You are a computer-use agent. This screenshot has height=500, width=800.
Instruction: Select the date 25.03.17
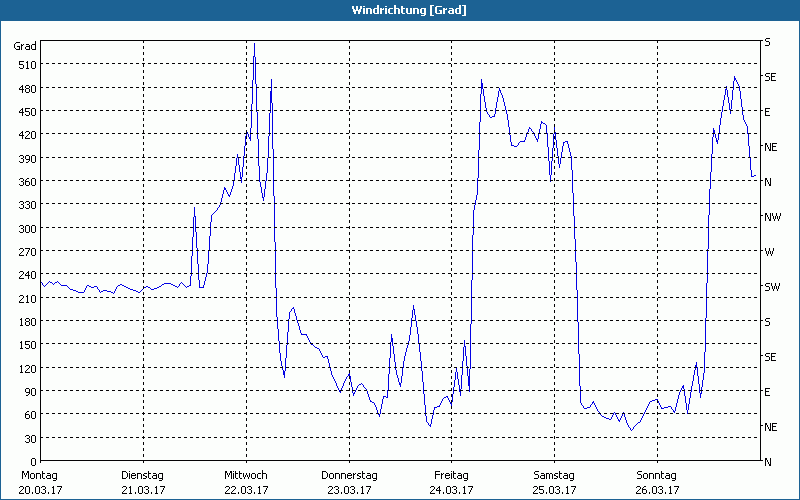pyautogui.click(x=555, y=490)
